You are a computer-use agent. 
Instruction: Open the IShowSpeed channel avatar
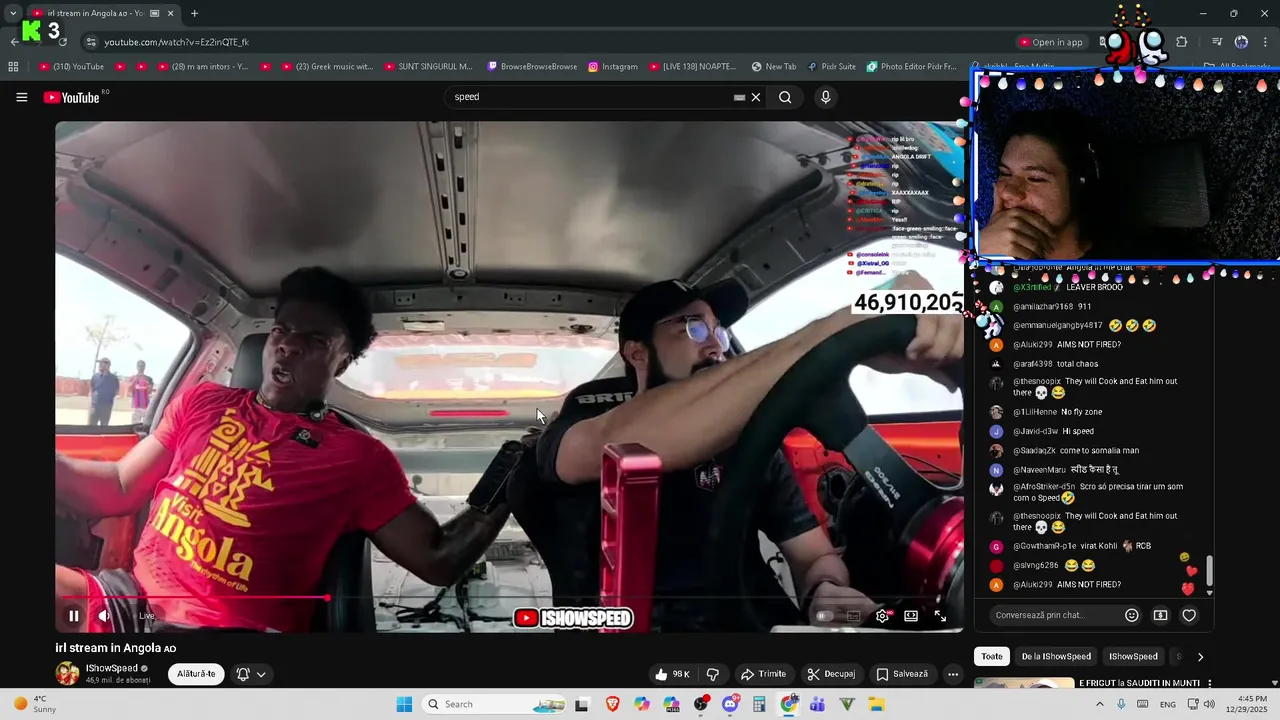[67, 673]
